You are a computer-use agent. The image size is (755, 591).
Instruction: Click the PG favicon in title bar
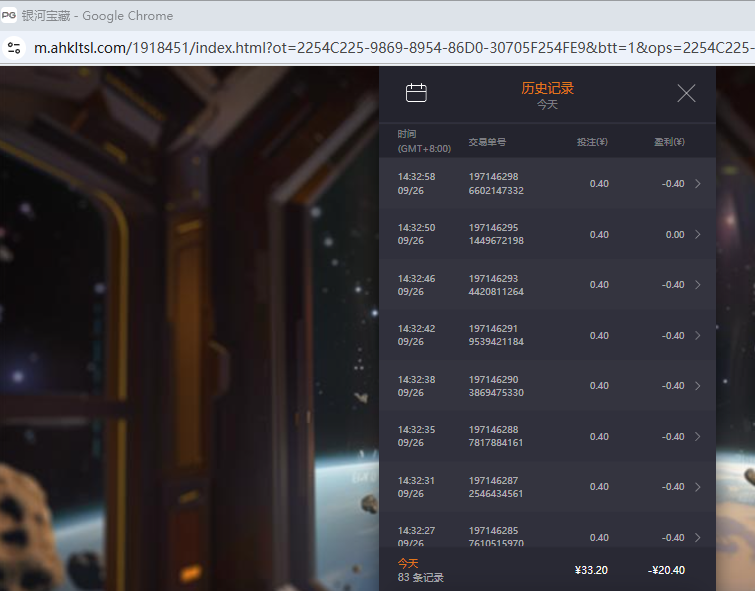coord(9,15)
